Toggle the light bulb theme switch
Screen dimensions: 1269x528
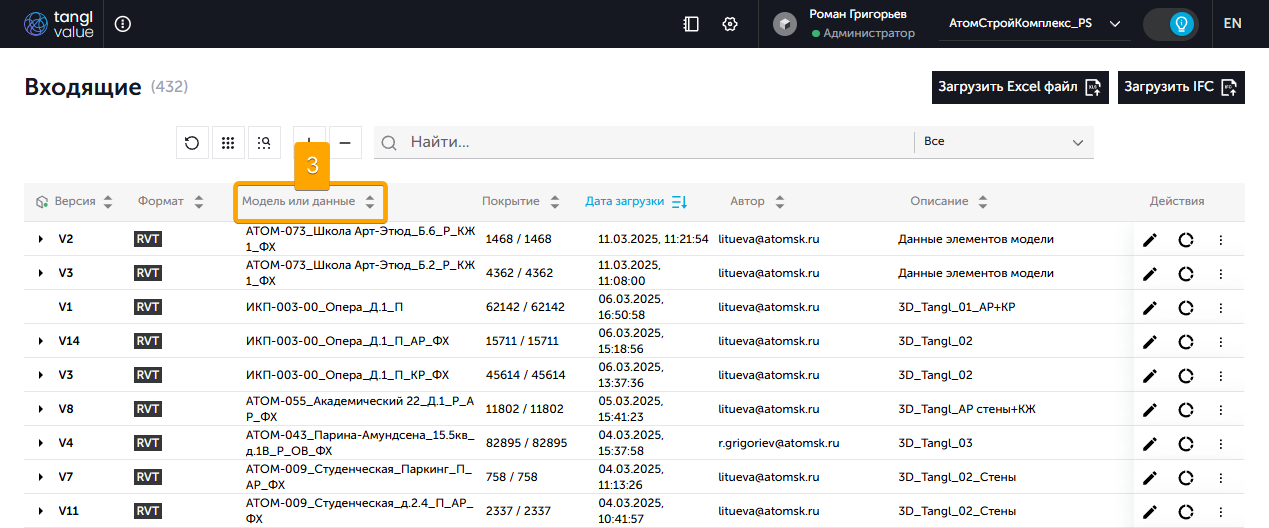click(x=1171, y=24)
